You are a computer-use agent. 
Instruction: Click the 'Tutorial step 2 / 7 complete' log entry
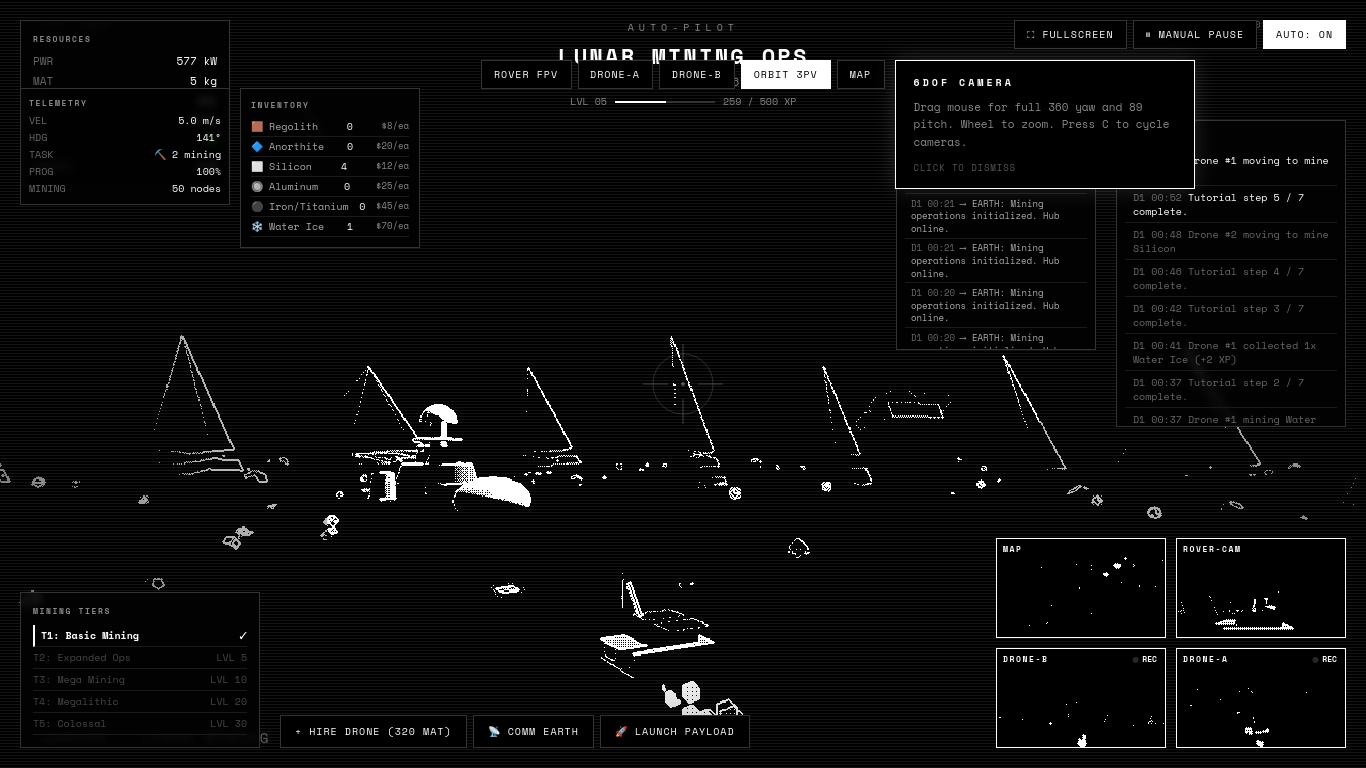(x=1231, y=390)
